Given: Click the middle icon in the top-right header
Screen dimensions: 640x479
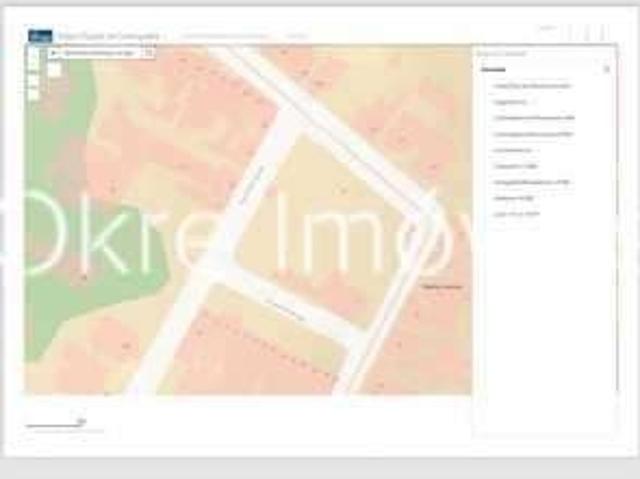Looking at the screenshot, I should (586, 33).
